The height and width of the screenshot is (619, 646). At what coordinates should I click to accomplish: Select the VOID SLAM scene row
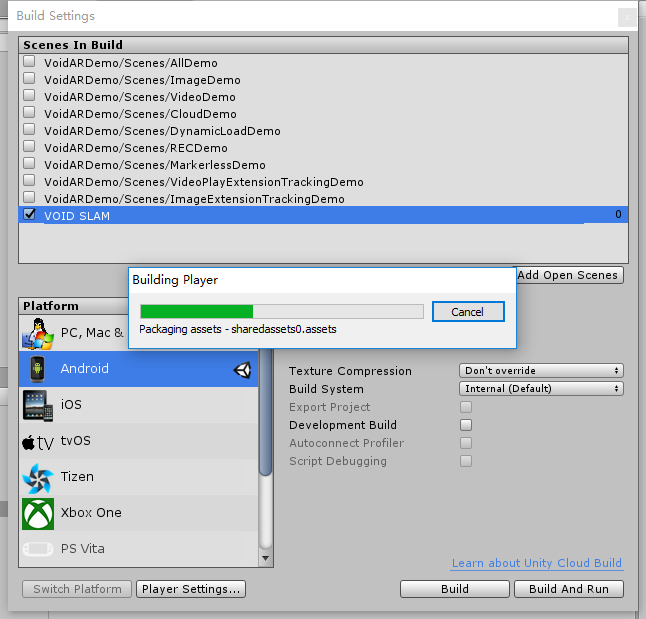pos(323,215)
